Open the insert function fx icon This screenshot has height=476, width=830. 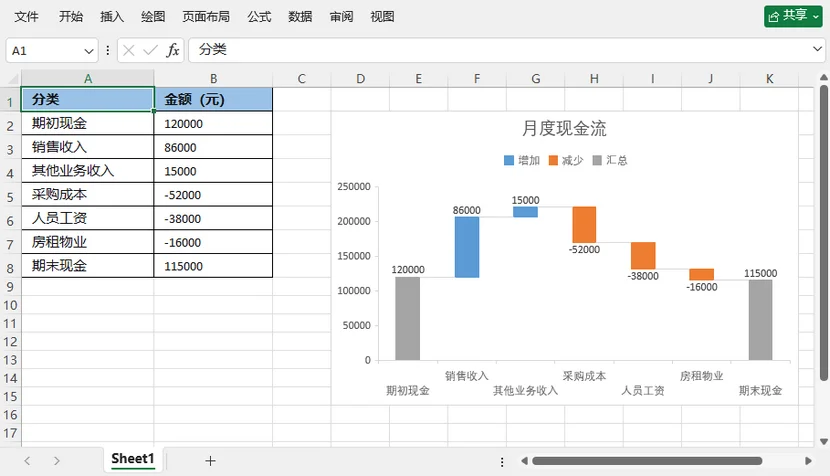tap(173, 50)
